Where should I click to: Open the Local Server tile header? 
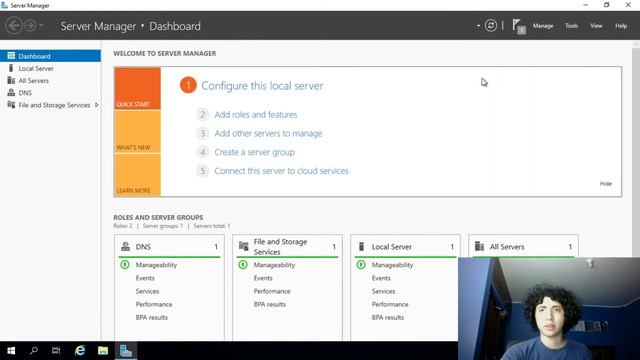(x=405, y=247)
